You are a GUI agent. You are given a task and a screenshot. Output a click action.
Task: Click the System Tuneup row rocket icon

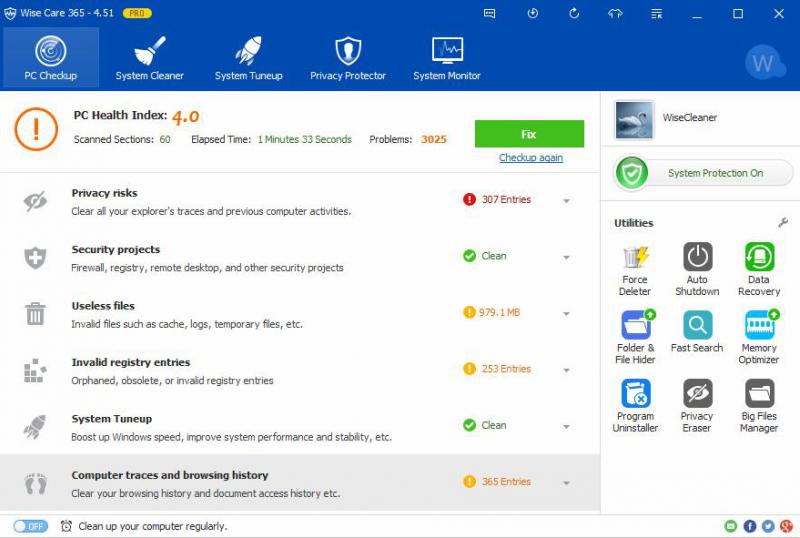[35, 427]
